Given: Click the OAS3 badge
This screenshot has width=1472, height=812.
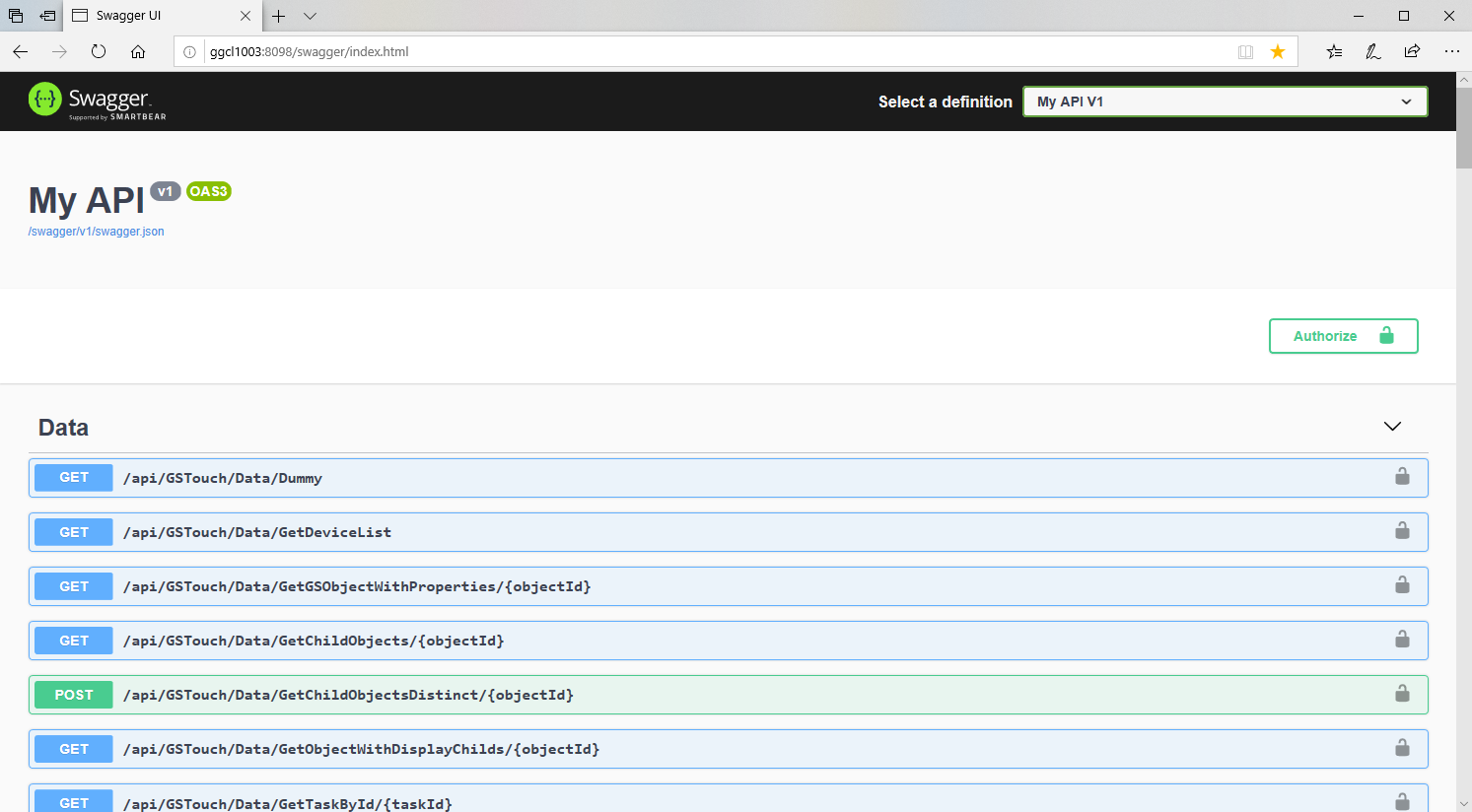Looking at the screenshot, I should pos(209,191).
